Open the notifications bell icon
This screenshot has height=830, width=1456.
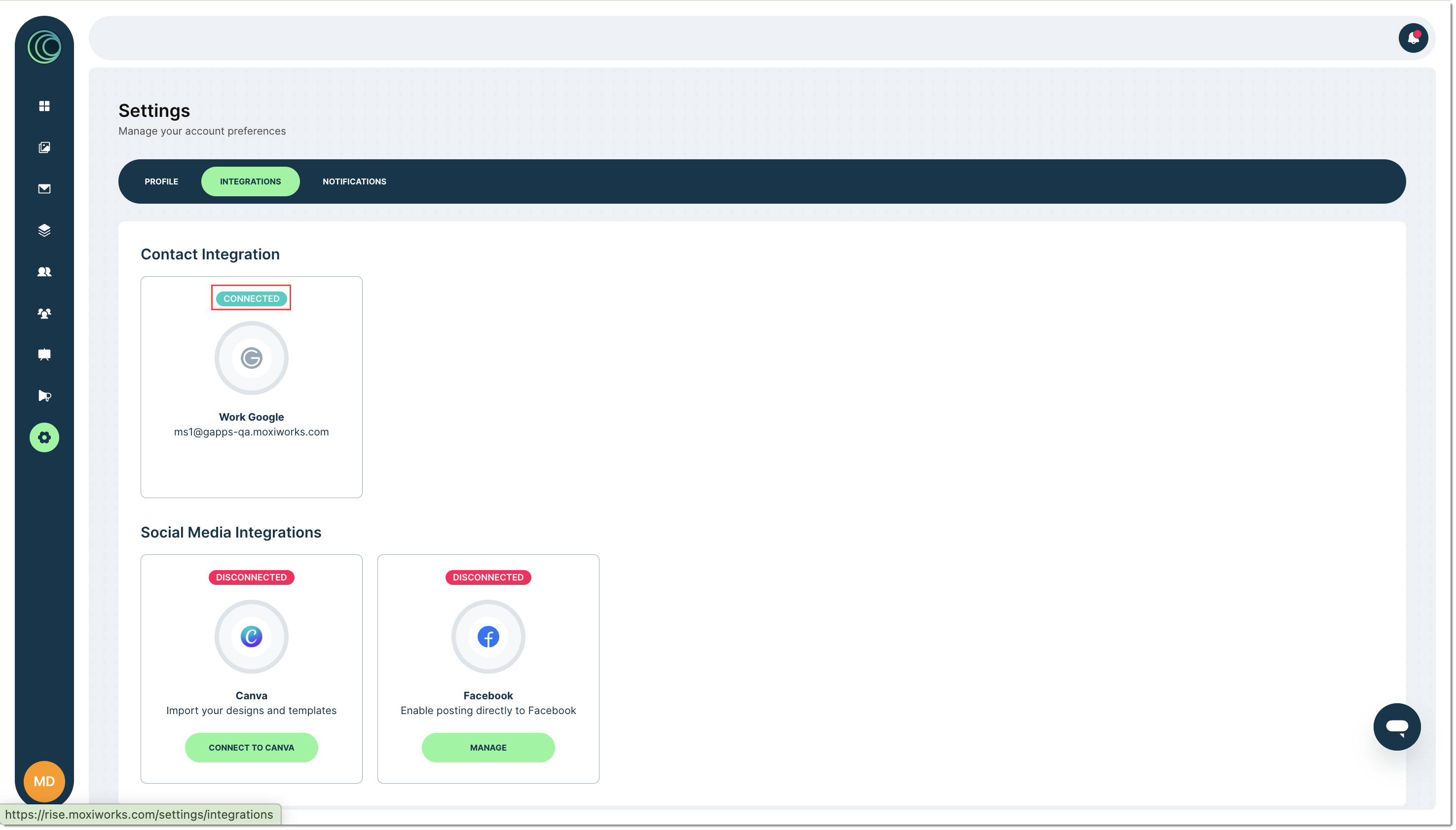(x=1413, y=38)
